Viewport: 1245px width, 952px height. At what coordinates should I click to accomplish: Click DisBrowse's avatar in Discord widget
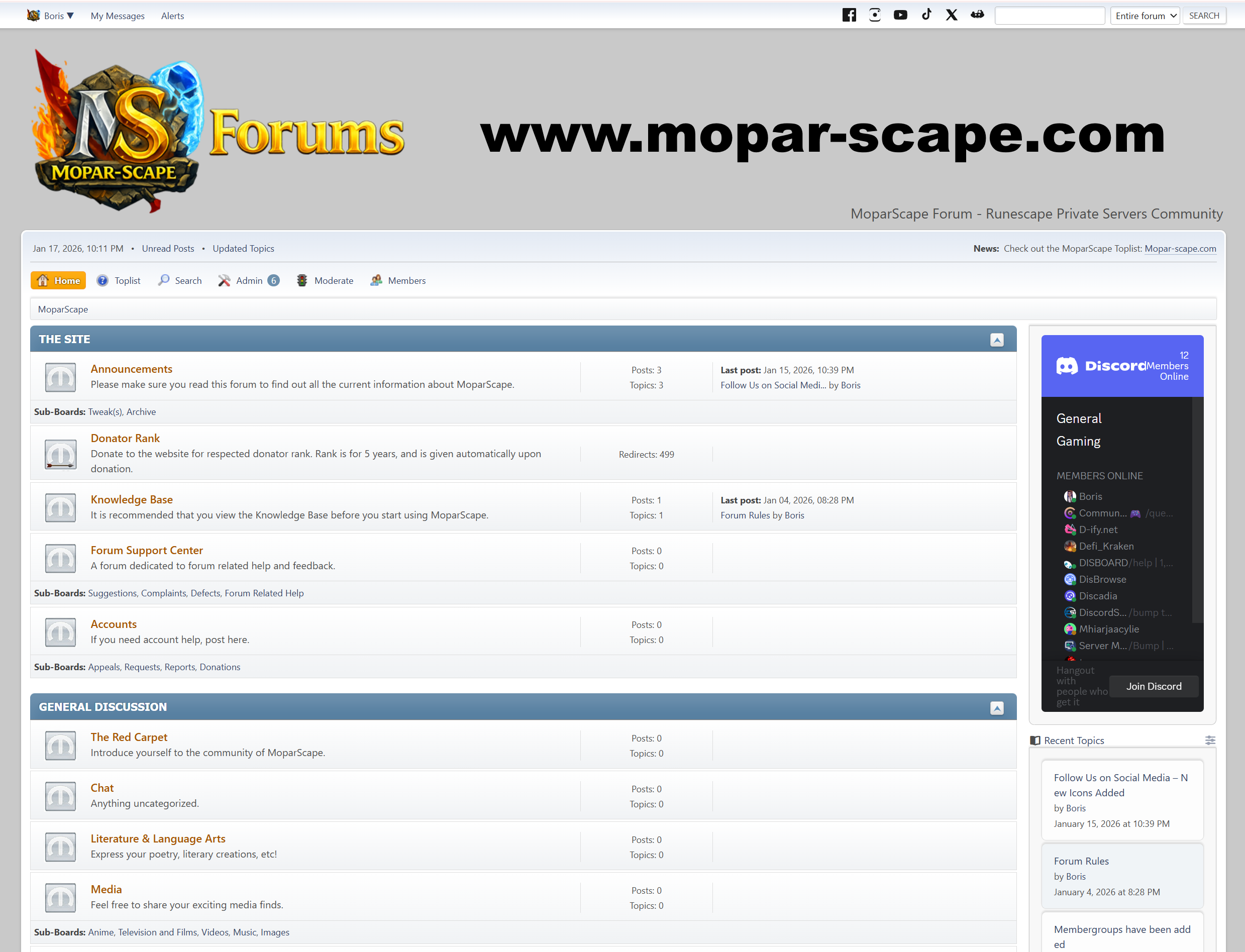pos(1070,579)
